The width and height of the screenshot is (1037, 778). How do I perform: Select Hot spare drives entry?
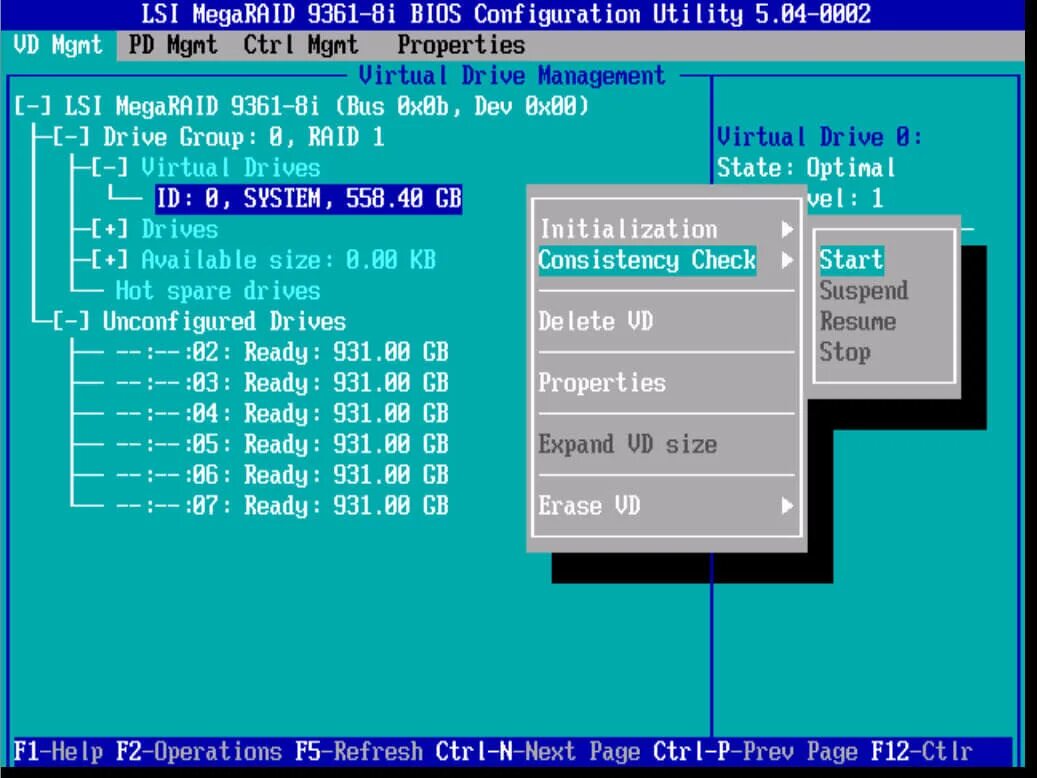(218, 291)
